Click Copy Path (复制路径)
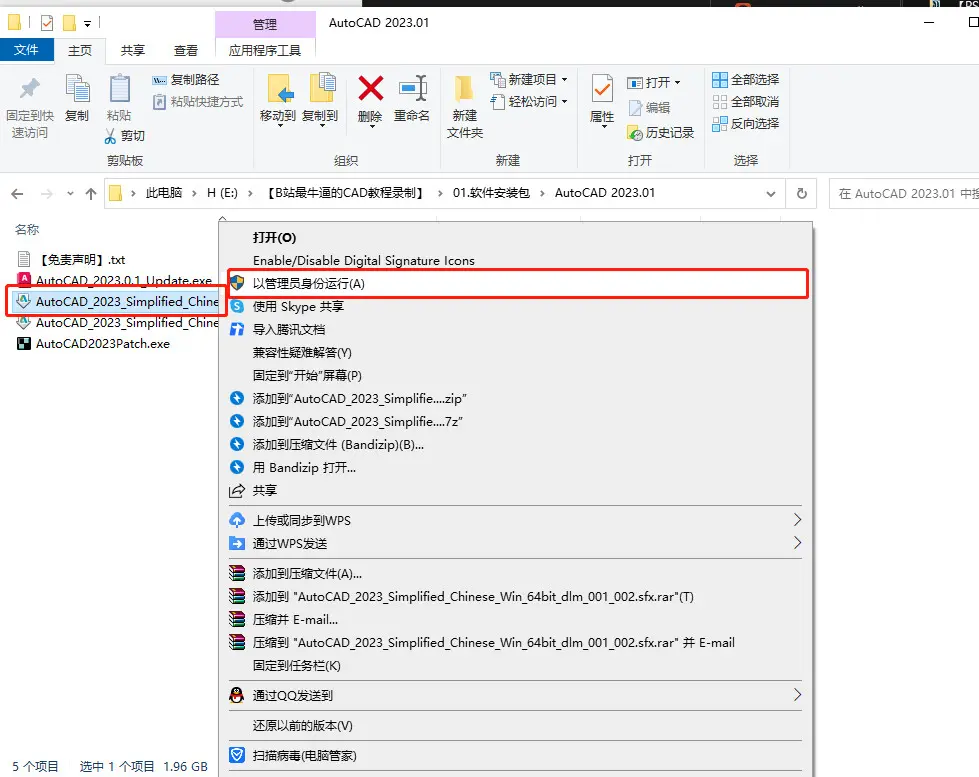 point(186,80)
